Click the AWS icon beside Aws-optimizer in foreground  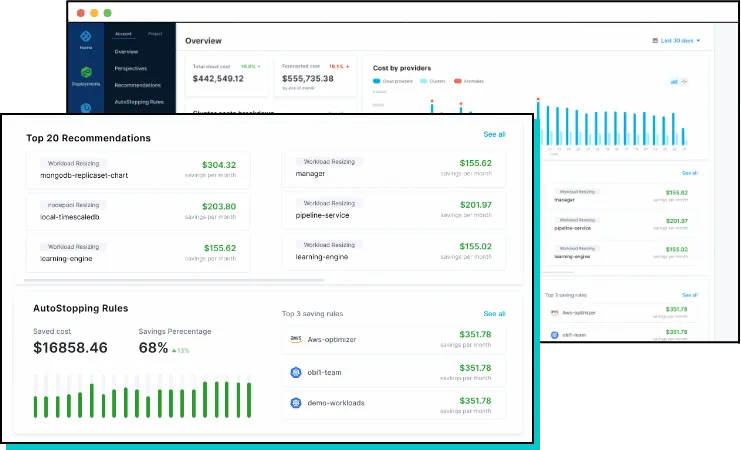click(x=296, y=339)
